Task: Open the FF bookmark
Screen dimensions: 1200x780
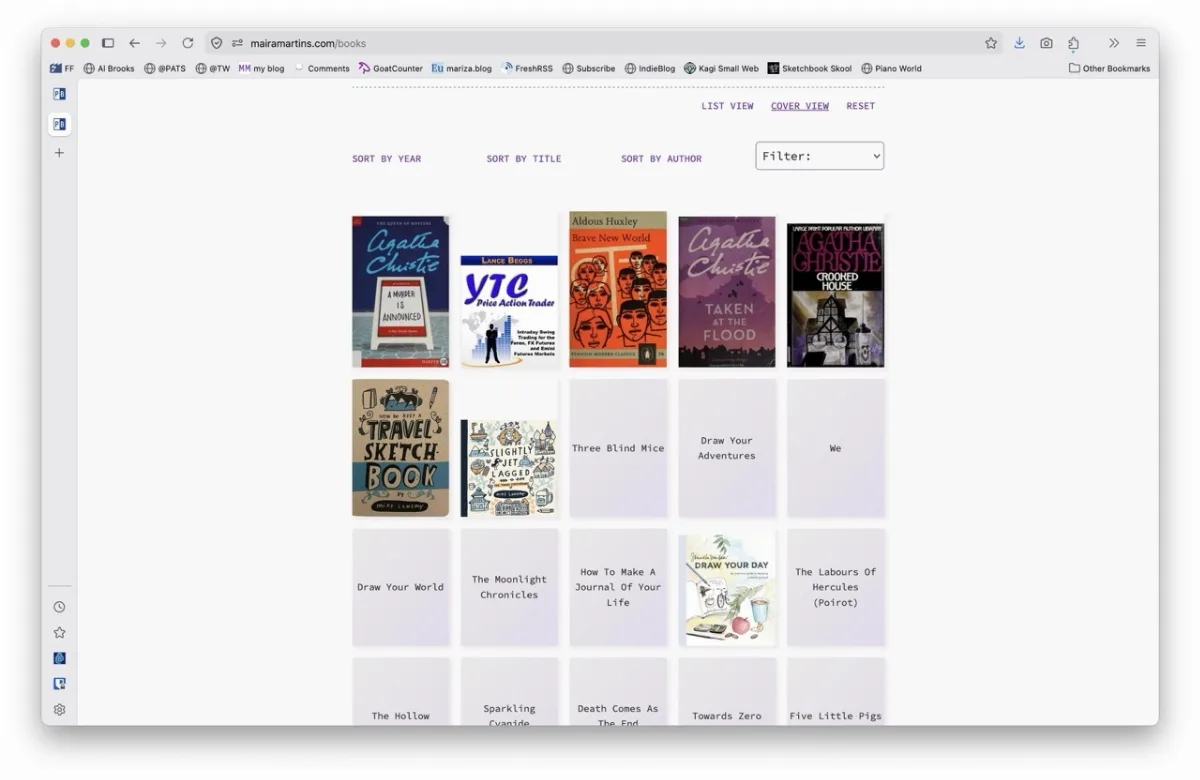Action: [x=62, y=69]
